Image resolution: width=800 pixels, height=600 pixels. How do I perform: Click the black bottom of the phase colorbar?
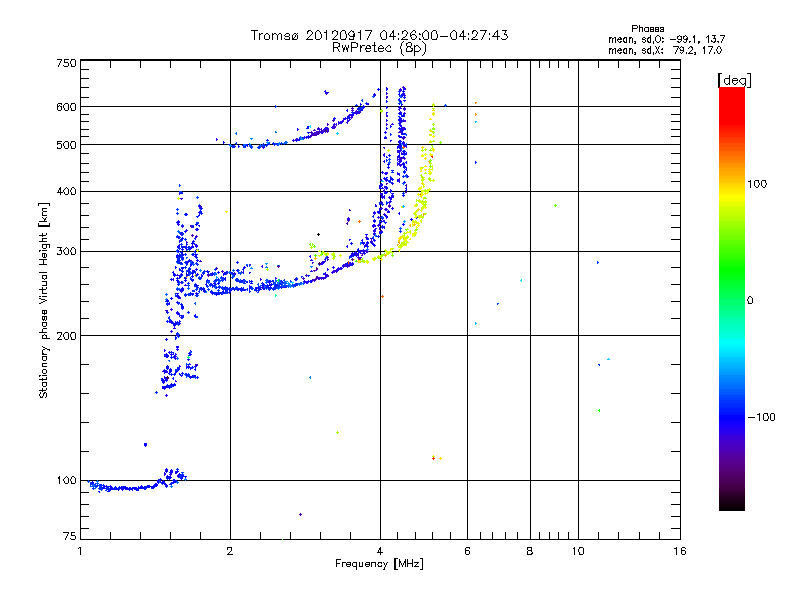click(x=732, y=503)
